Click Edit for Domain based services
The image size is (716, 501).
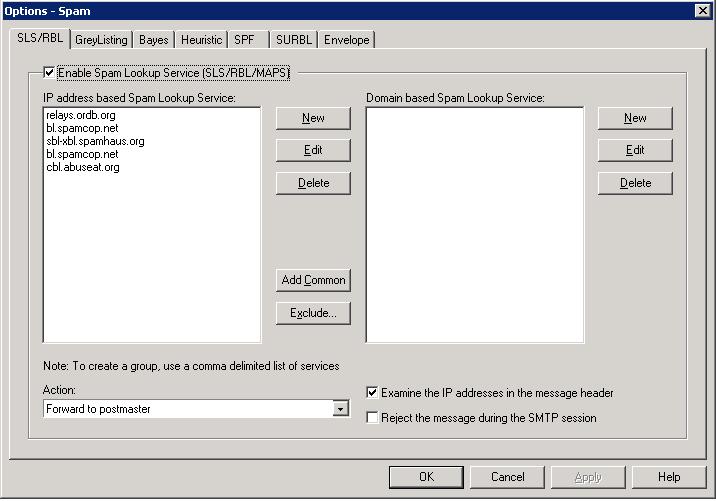pos(635,150)
